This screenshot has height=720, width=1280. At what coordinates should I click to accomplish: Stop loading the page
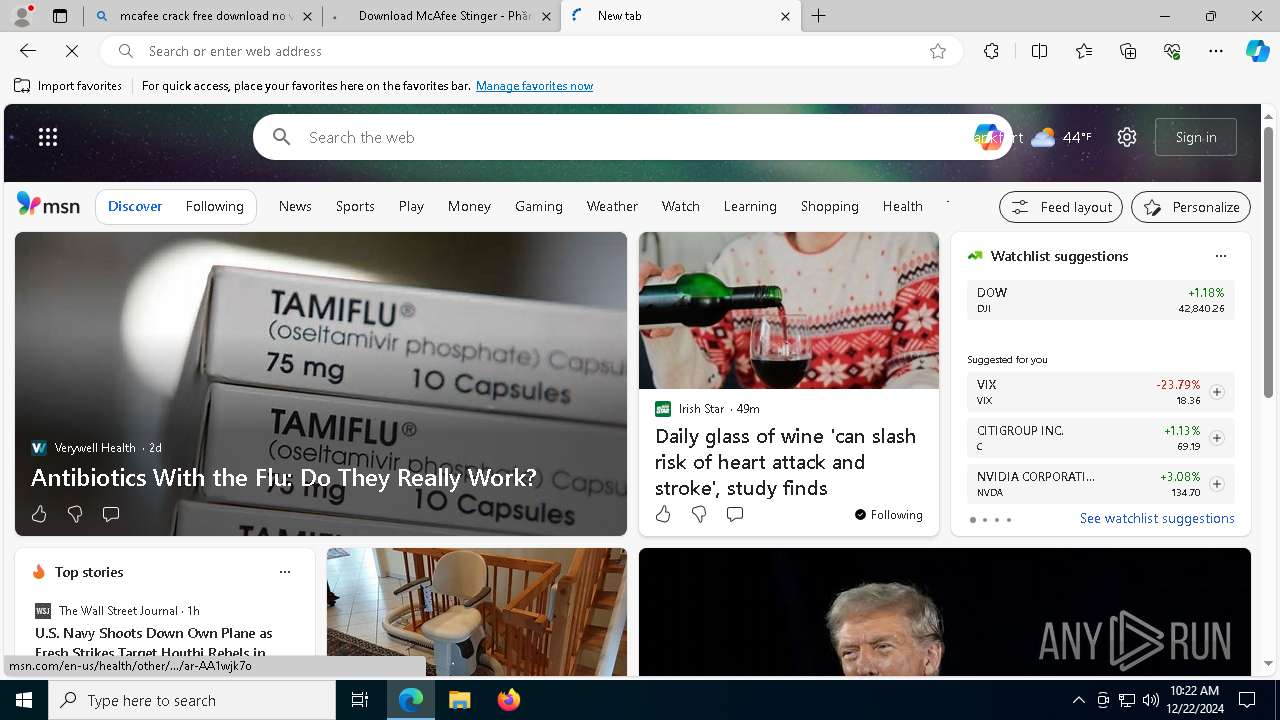72,51
